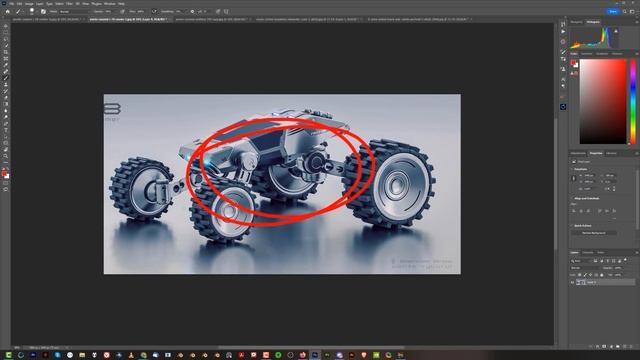Select the Hand tool
The width and height of the screenshot is (640, 360).
pyautogui.click(x=6, y=149)
